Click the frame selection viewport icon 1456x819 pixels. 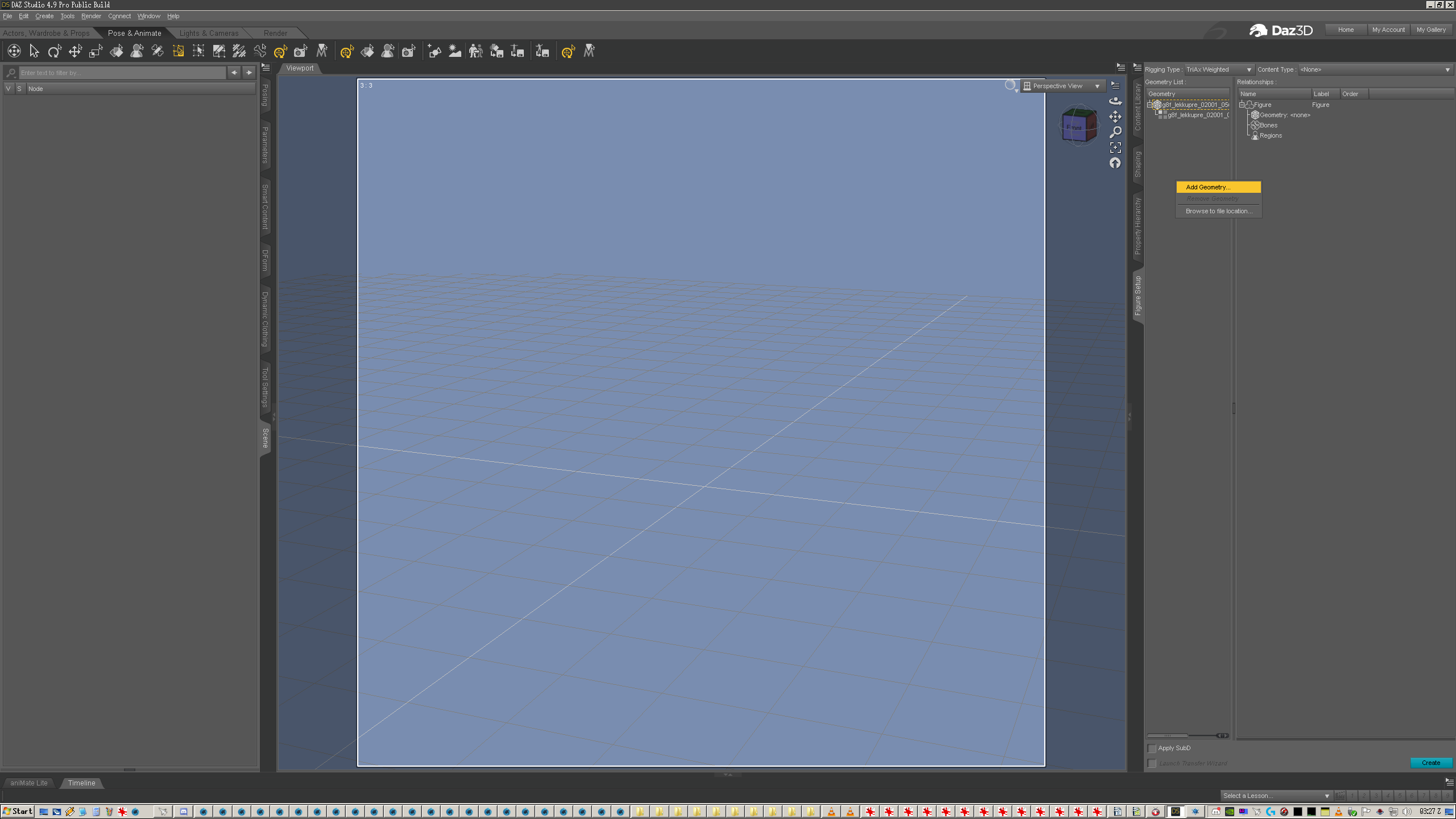tap(1115, 148)
